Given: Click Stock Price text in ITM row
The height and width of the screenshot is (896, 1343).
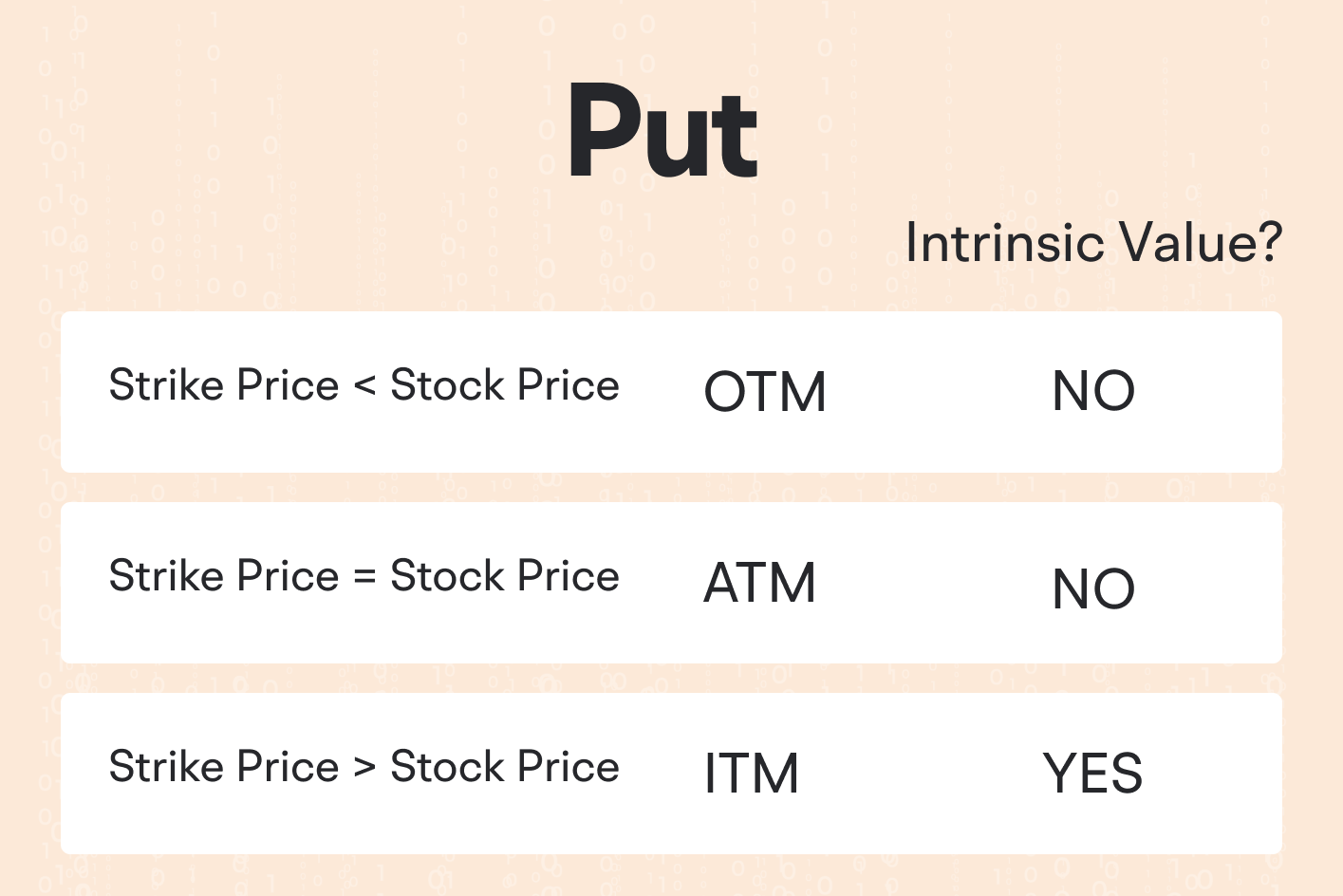Looking at the screenshot, I should coord(505,767).
